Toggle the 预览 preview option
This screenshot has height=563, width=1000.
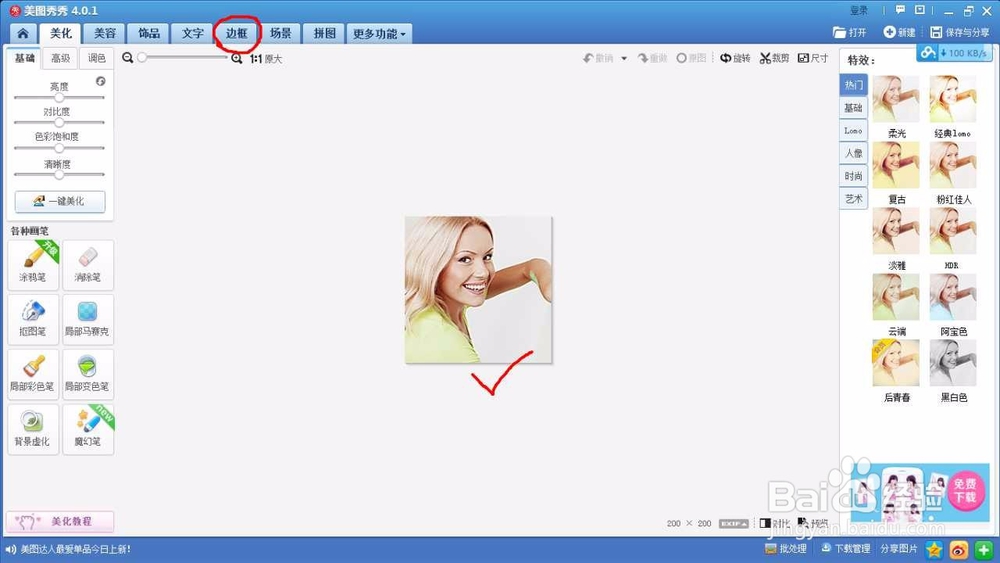[x=812, y=523]
